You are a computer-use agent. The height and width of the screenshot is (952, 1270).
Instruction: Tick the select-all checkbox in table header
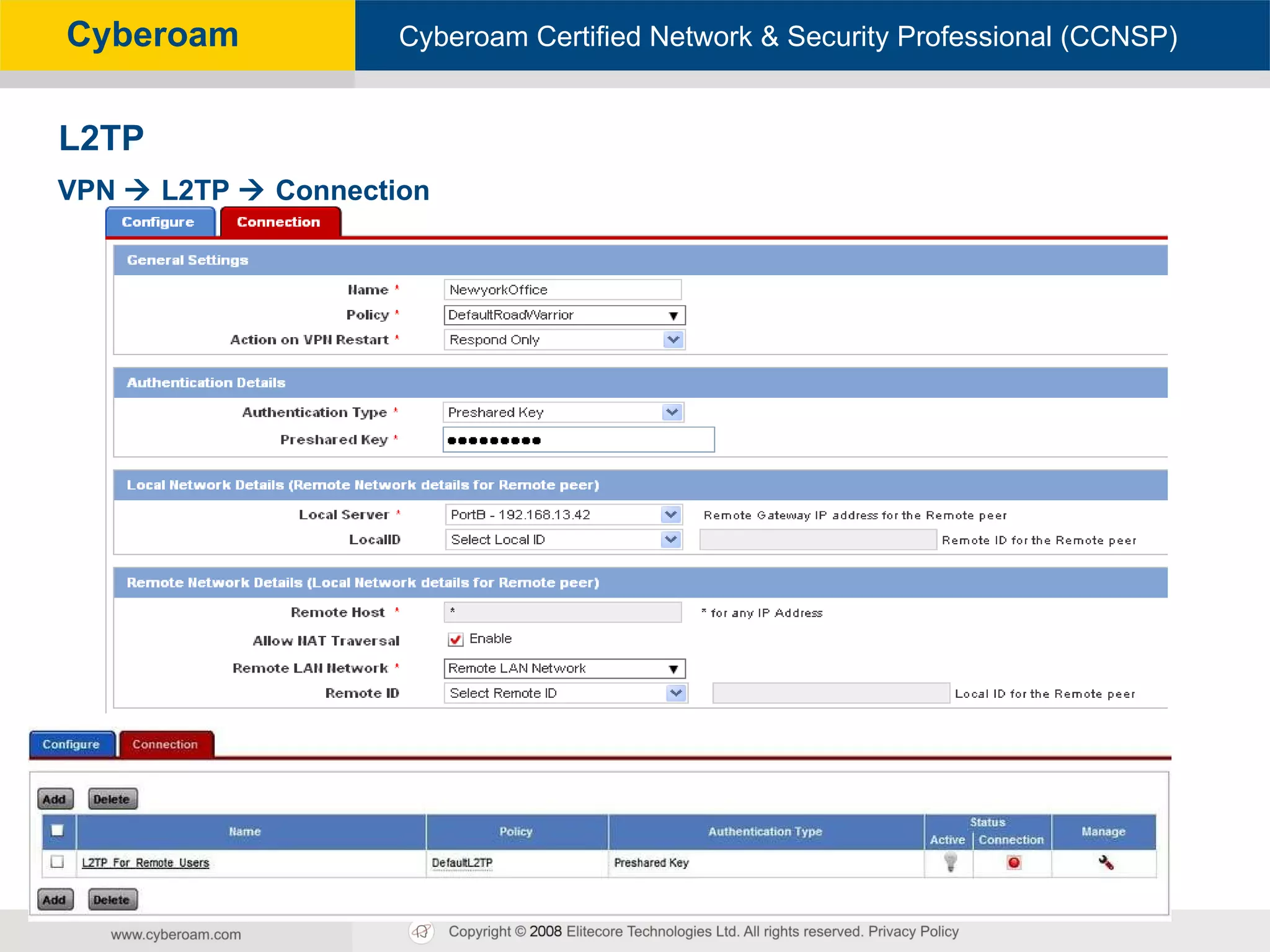tap(57, 831)
